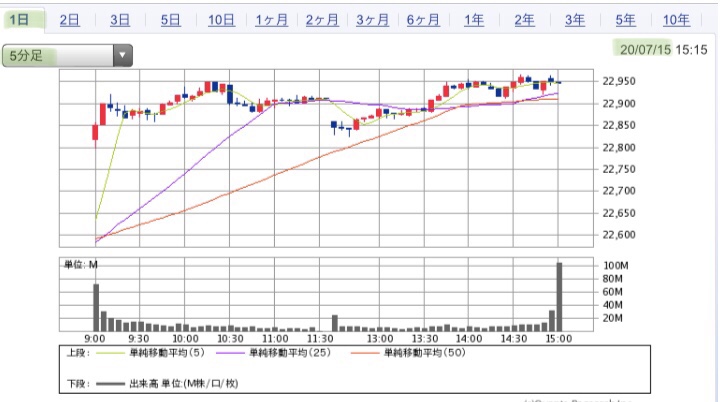Click the tallest volume bar at 15:00
This screenshot has width=728, height=402.
[559, 297]
